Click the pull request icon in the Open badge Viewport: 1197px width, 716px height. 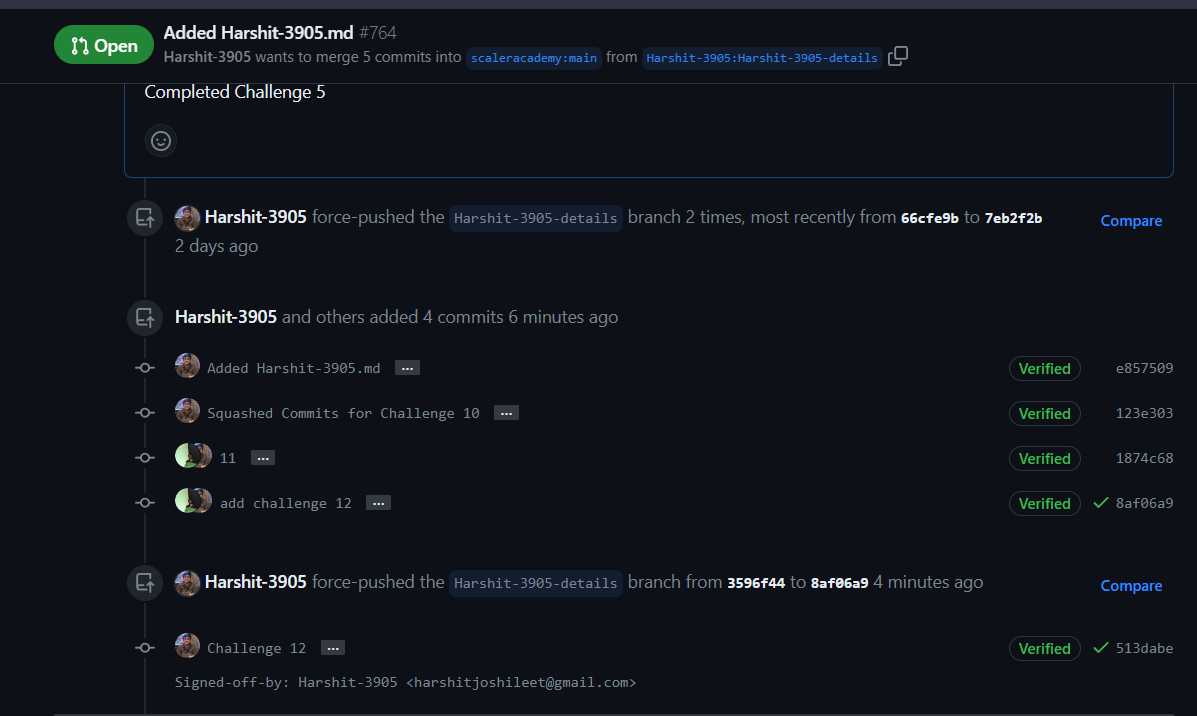[x=80, y=44]
